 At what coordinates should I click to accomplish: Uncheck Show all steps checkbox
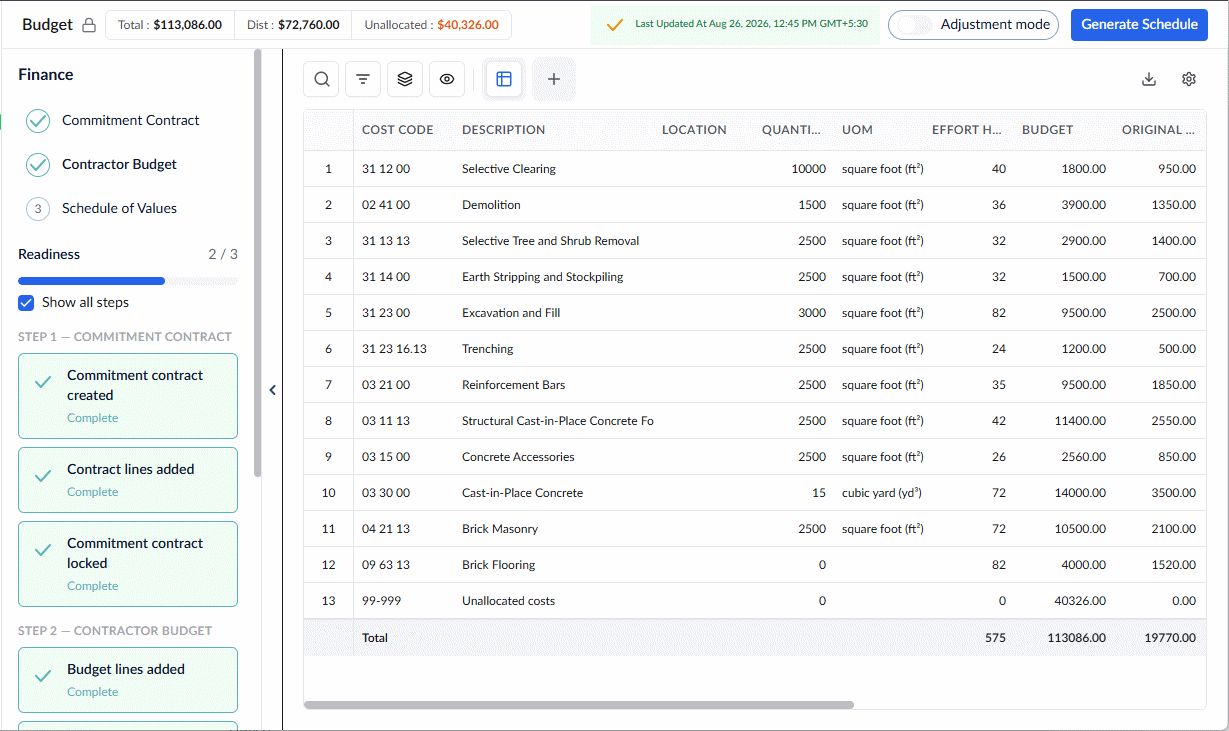27,302
